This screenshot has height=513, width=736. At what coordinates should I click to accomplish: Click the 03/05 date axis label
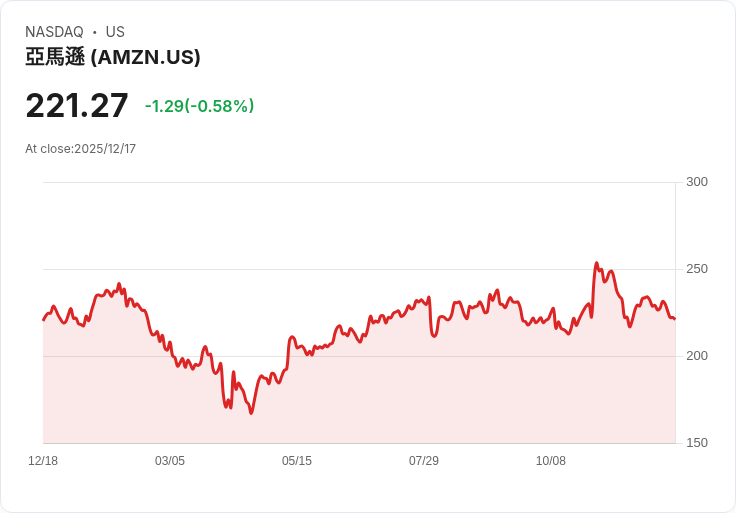tap(170, 461)
